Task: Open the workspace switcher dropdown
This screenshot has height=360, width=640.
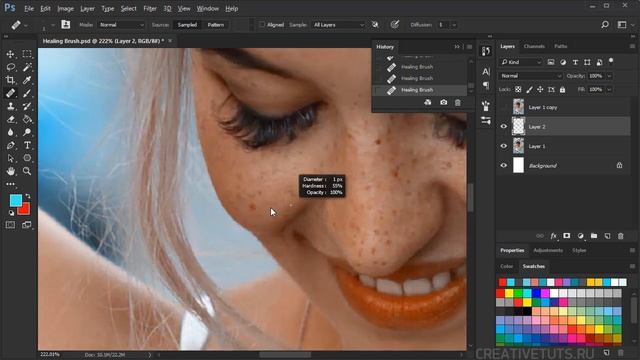Action: 624,25
